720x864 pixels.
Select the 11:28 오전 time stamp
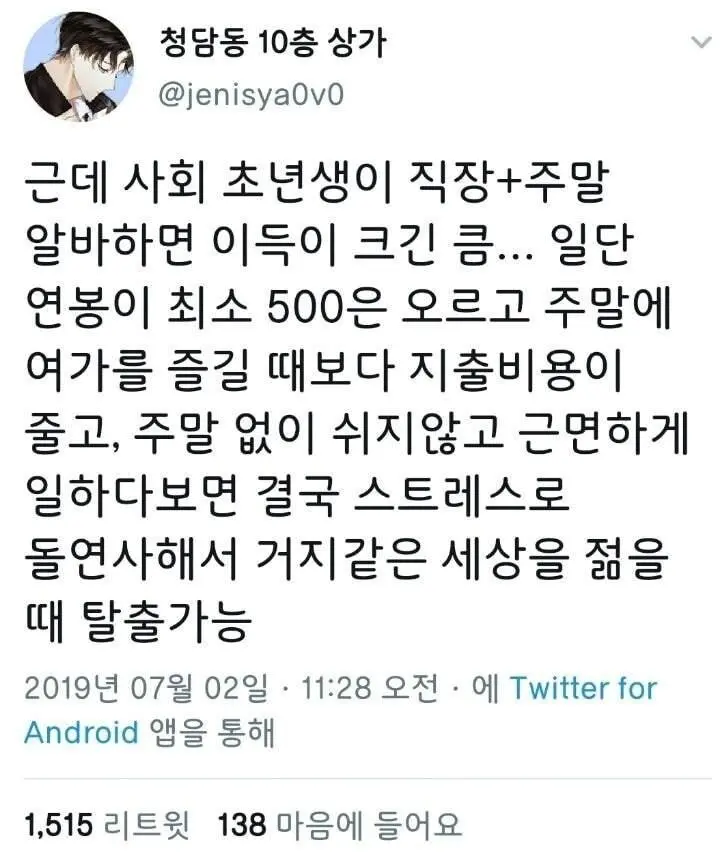[x=370, y=688]
